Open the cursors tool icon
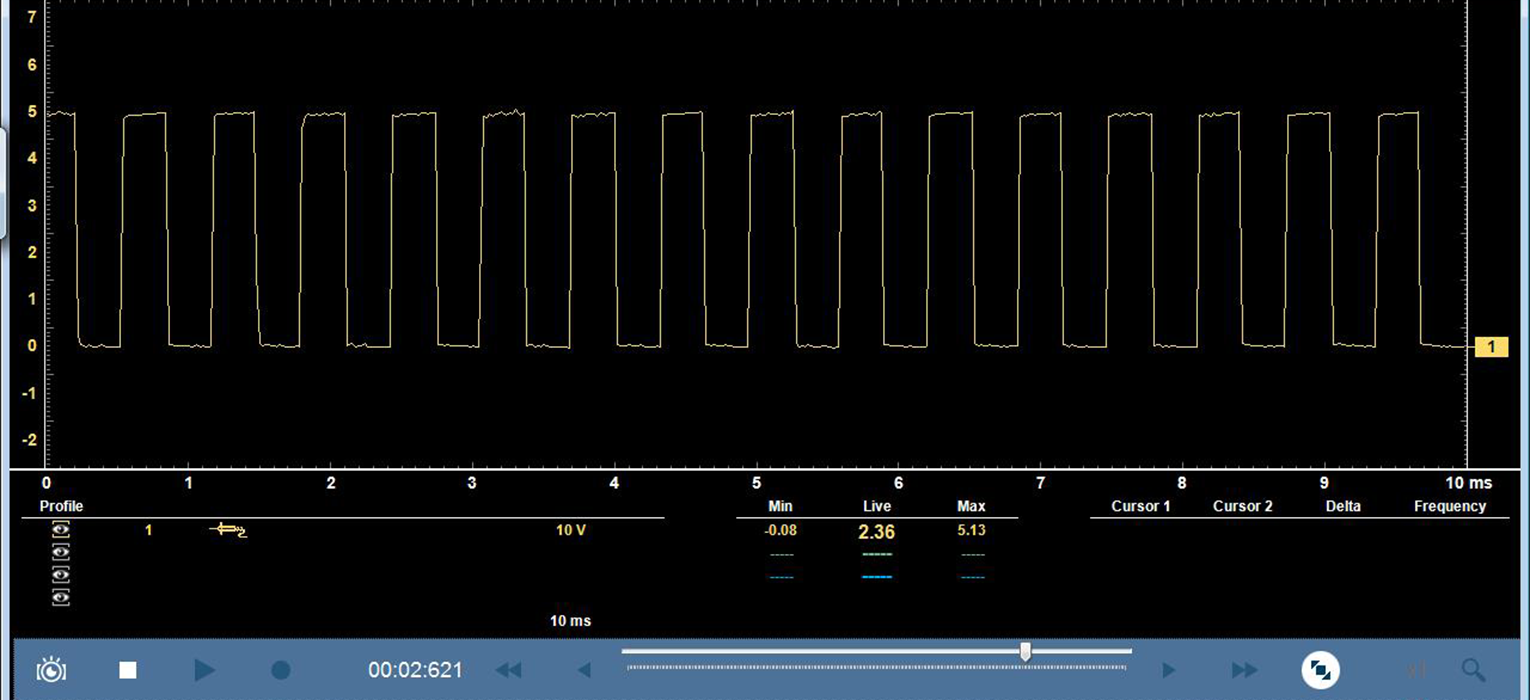The image size is (1530, 700). pos(1417,670)
